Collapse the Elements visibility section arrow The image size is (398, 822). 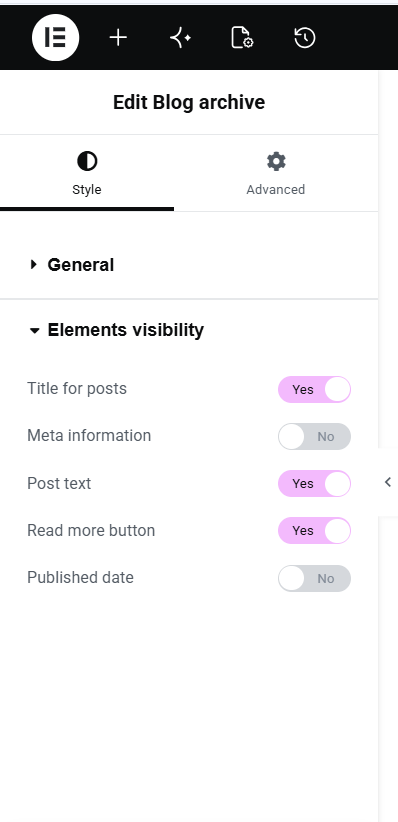click(x=35, y=331)
